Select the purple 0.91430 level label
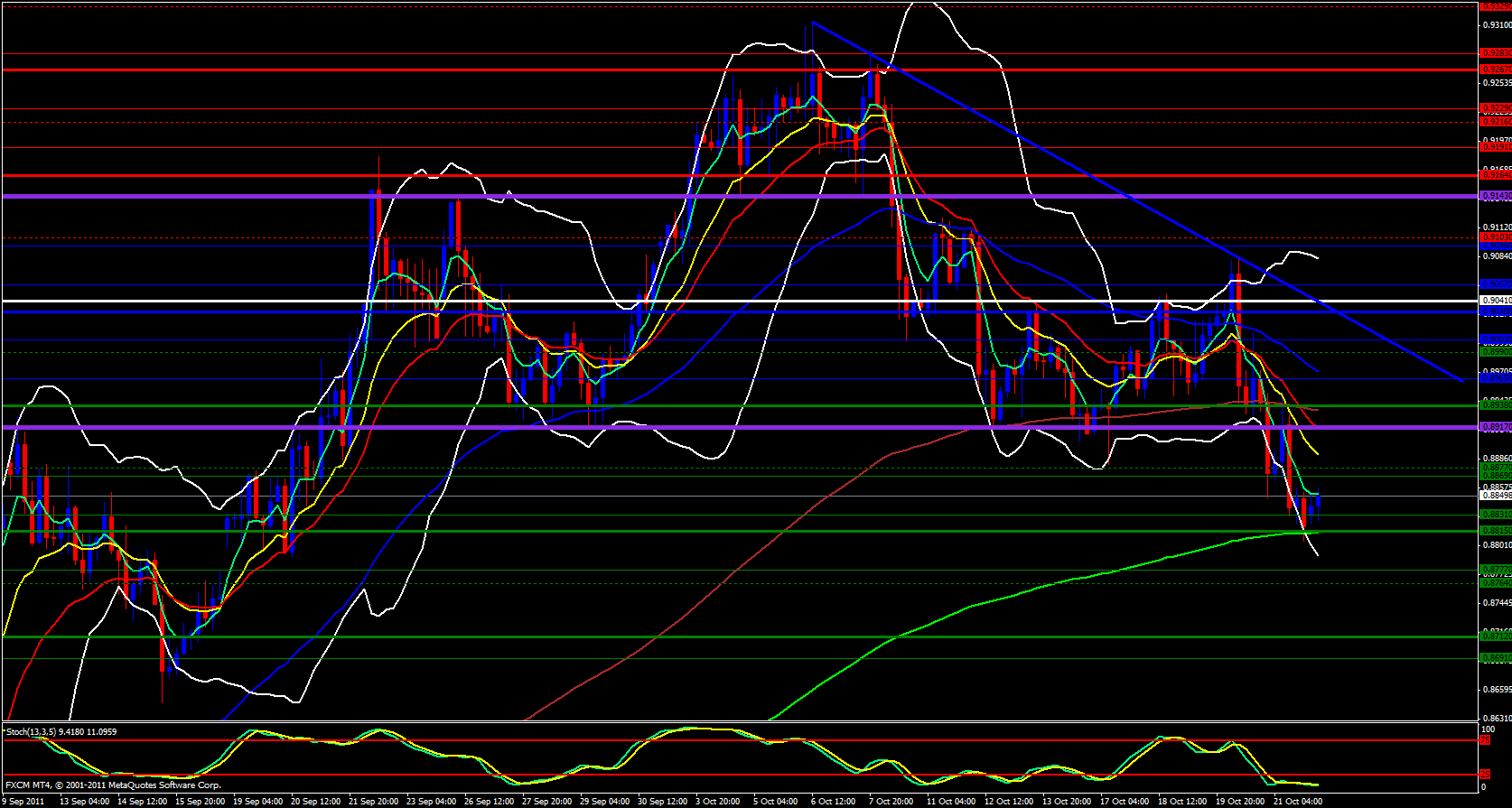This screenshot has height=808, width=1512. (x=1495, y=196)
